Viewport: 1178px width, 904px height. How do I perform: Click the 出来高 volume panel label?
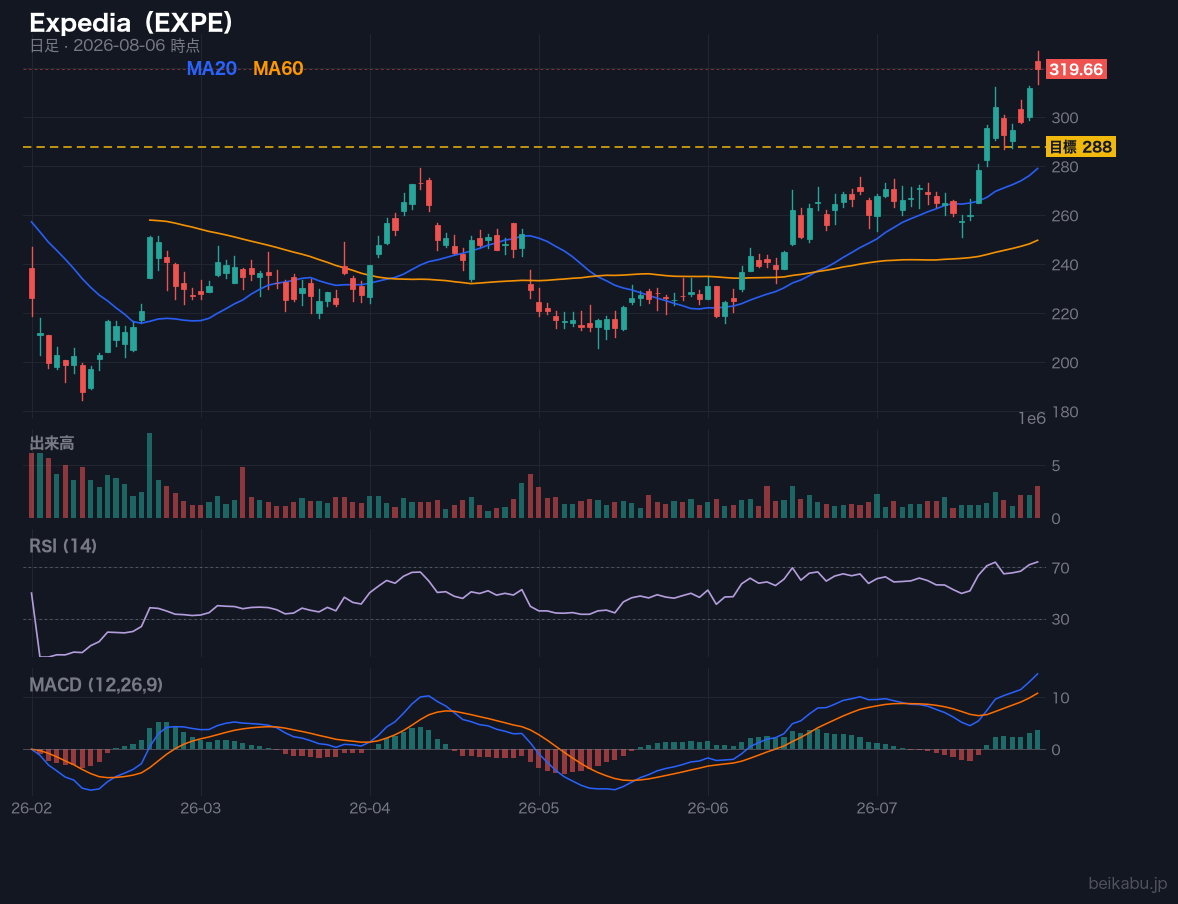click(x=52, y=443)
